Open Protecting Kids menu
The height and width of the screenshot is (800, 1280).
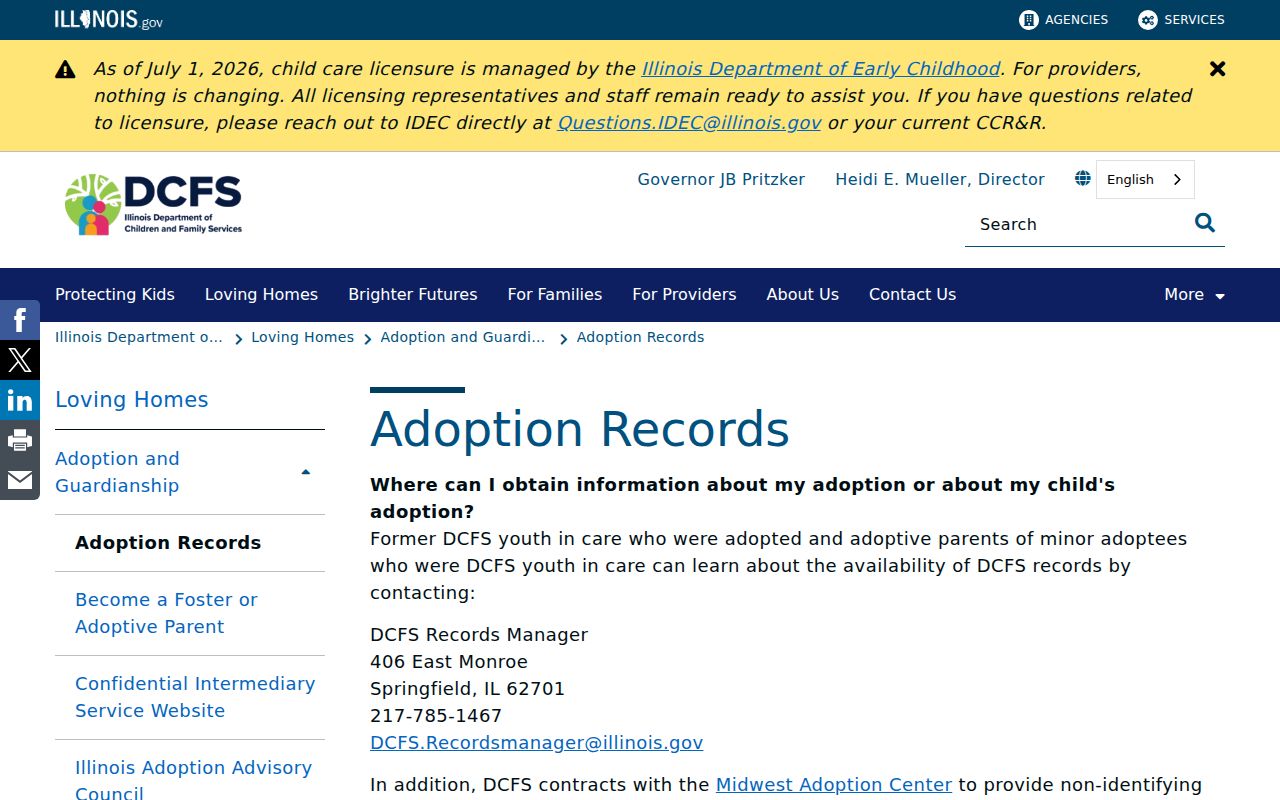click(115, 295)
